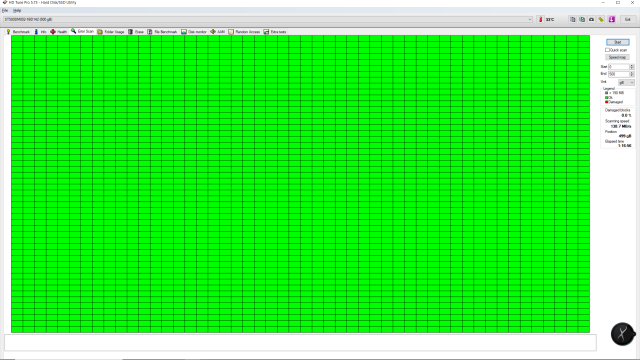Switch to the Info tab
Screen dimensions: 640x360
coord(40,31)
